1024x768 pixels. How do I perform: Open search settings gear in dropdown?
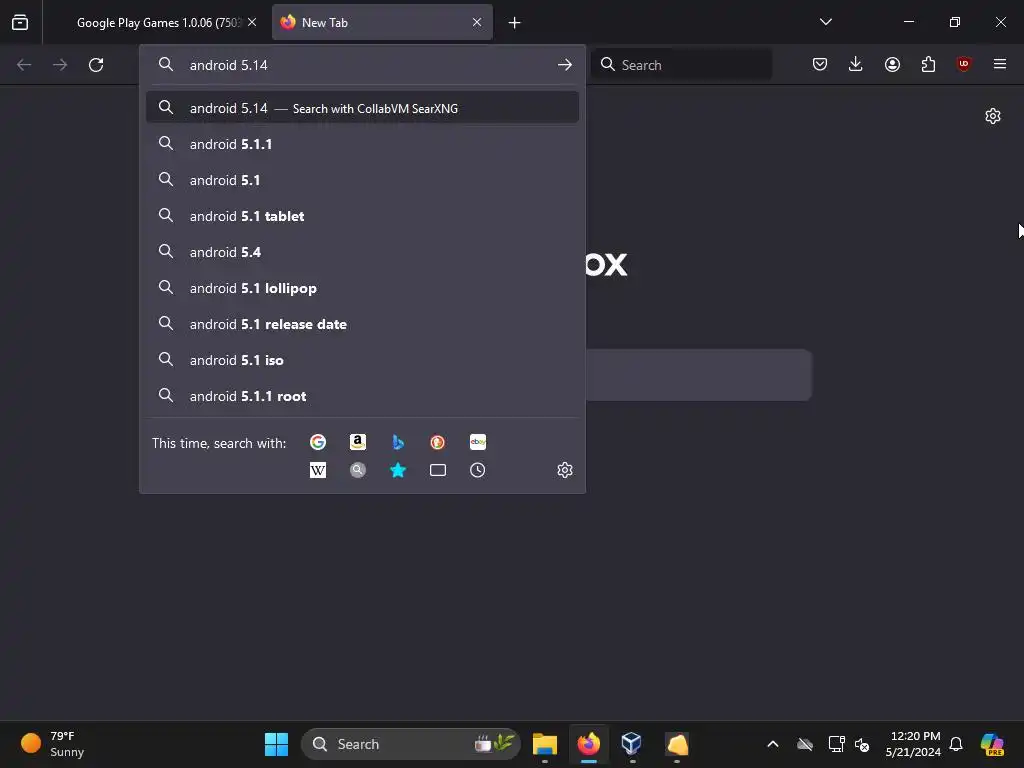click(565, 470)
